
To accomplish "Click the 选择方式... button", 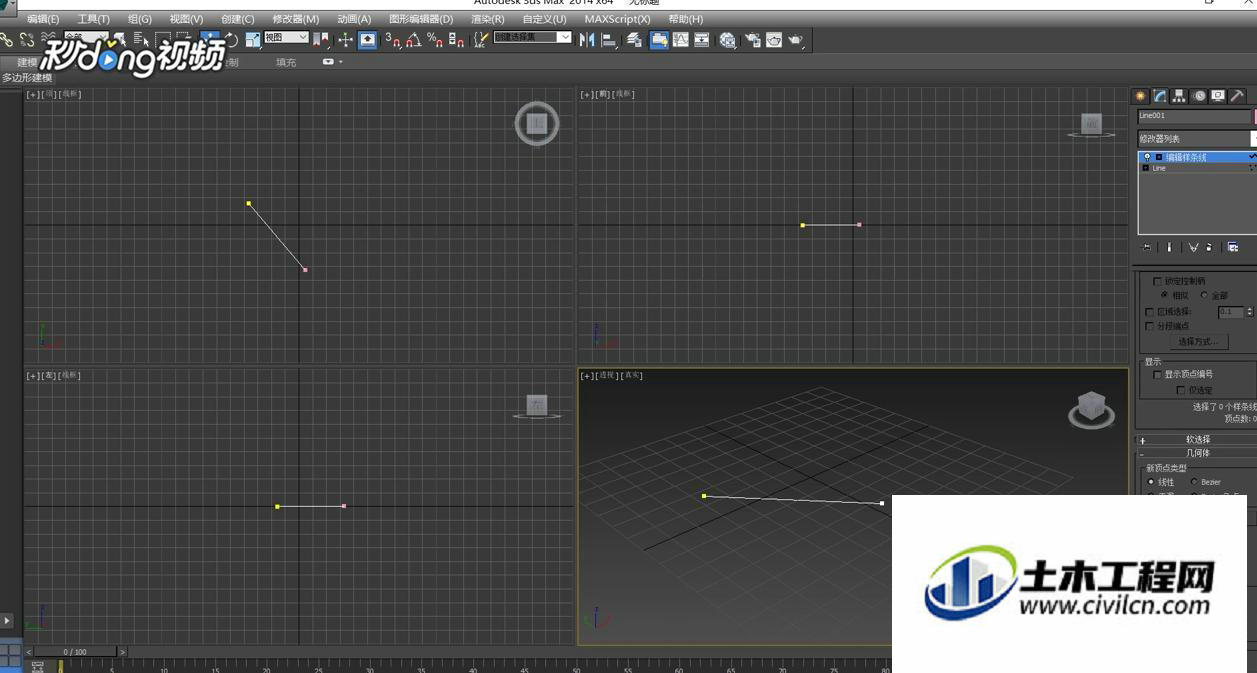I will [1197, 342].
